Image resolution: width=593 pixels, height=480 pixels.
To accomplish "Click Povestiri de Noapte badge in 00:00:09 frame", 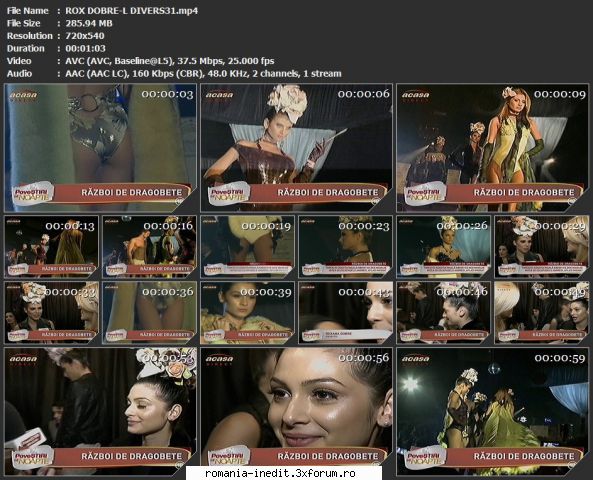I will [x=425, y=193].
